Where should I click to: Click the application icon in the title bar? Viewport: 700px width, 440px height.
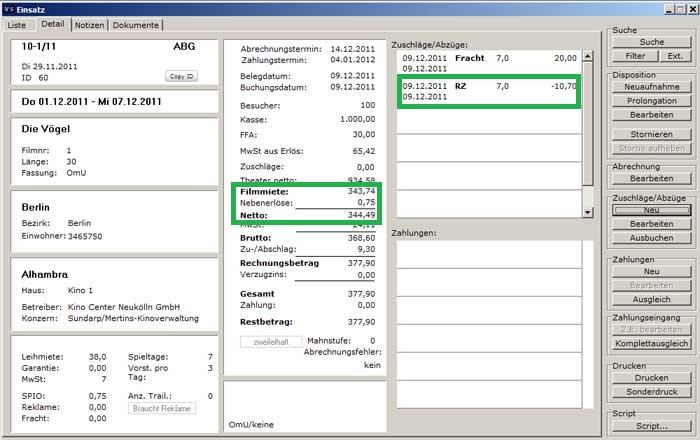(10, 8)
